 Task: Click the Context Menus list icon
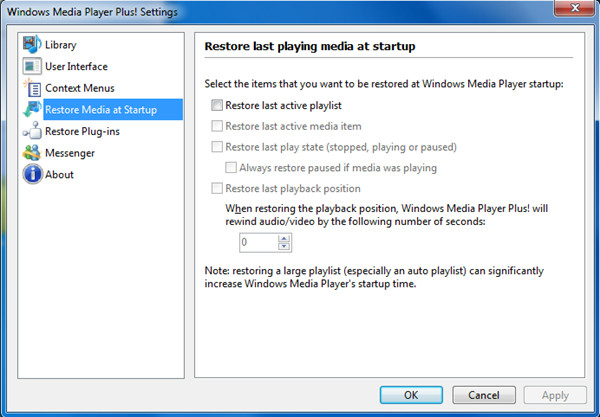[32, 88]
